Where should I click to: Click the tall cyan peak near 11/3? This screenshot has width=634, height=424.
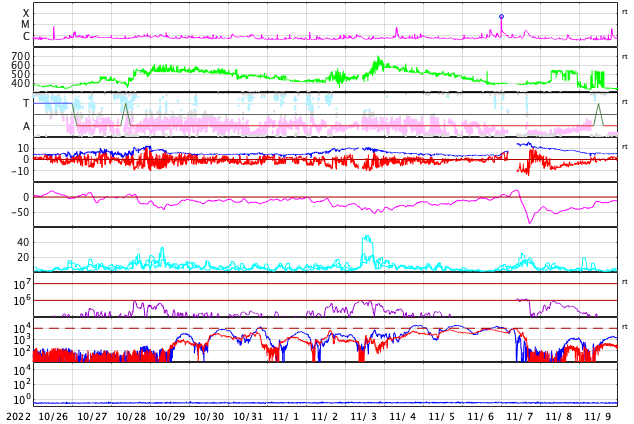(x=366, y=238)
